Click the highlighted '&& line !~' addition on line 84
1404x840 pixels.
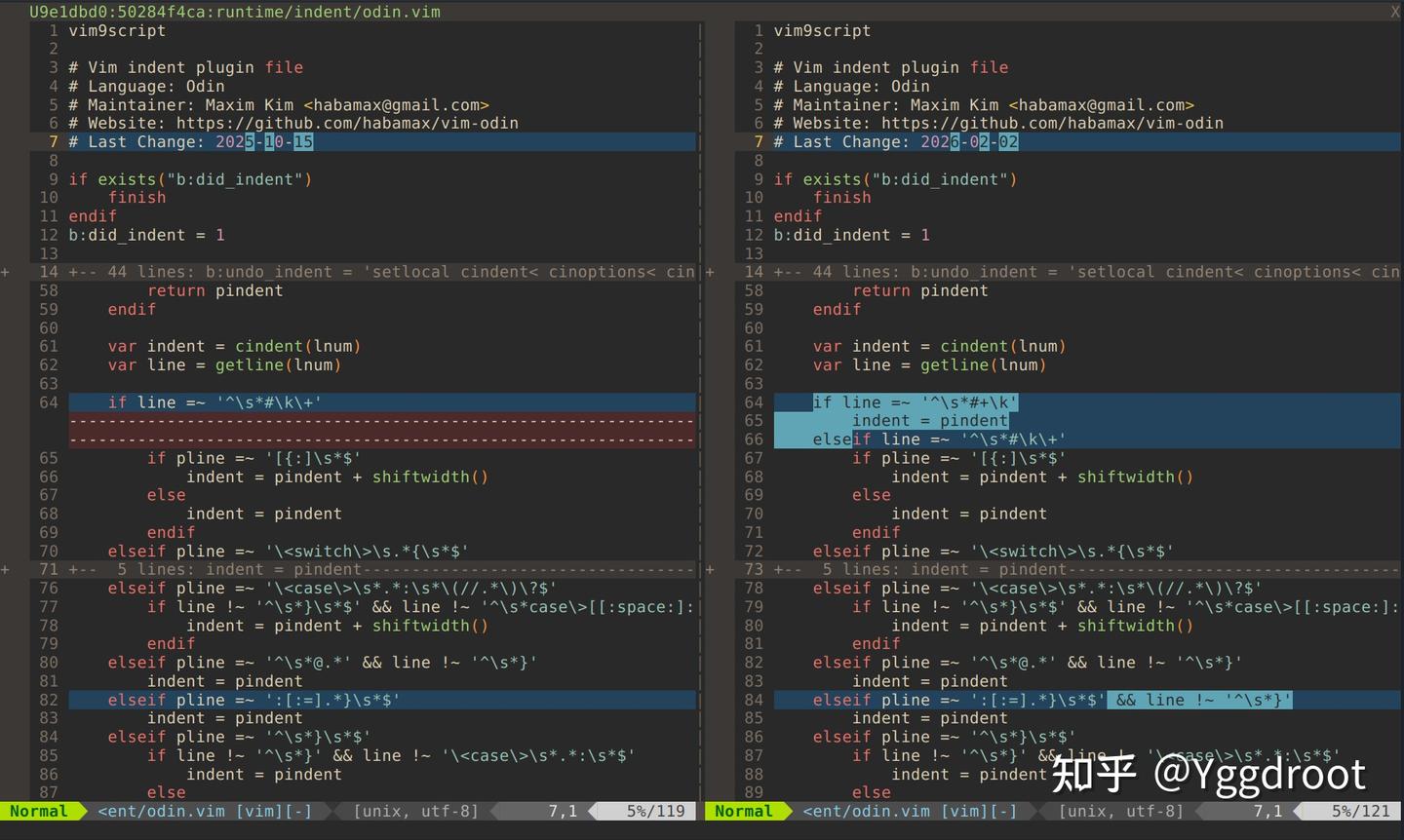coord(1199,700)
